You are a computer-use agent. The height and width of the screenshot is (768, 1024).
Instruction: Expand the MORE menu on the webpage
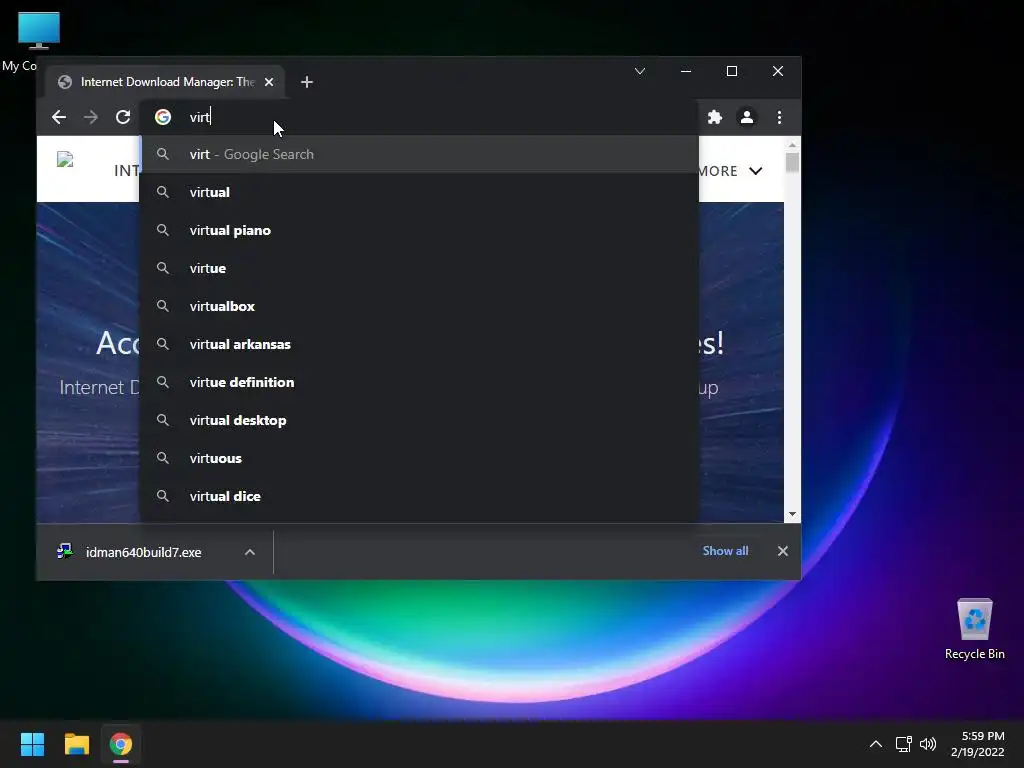730,171
